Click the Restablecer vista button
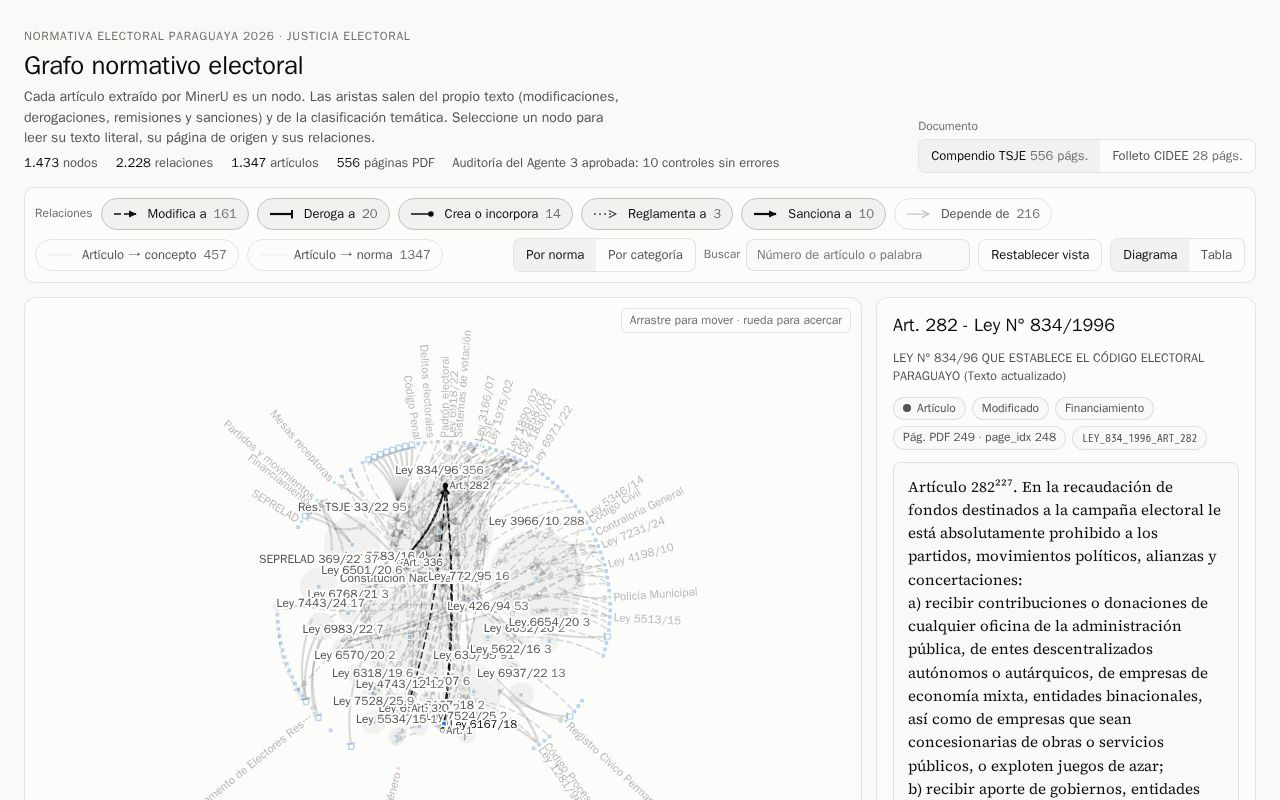Screen dimensions: 1280x800 [1040, 255]
